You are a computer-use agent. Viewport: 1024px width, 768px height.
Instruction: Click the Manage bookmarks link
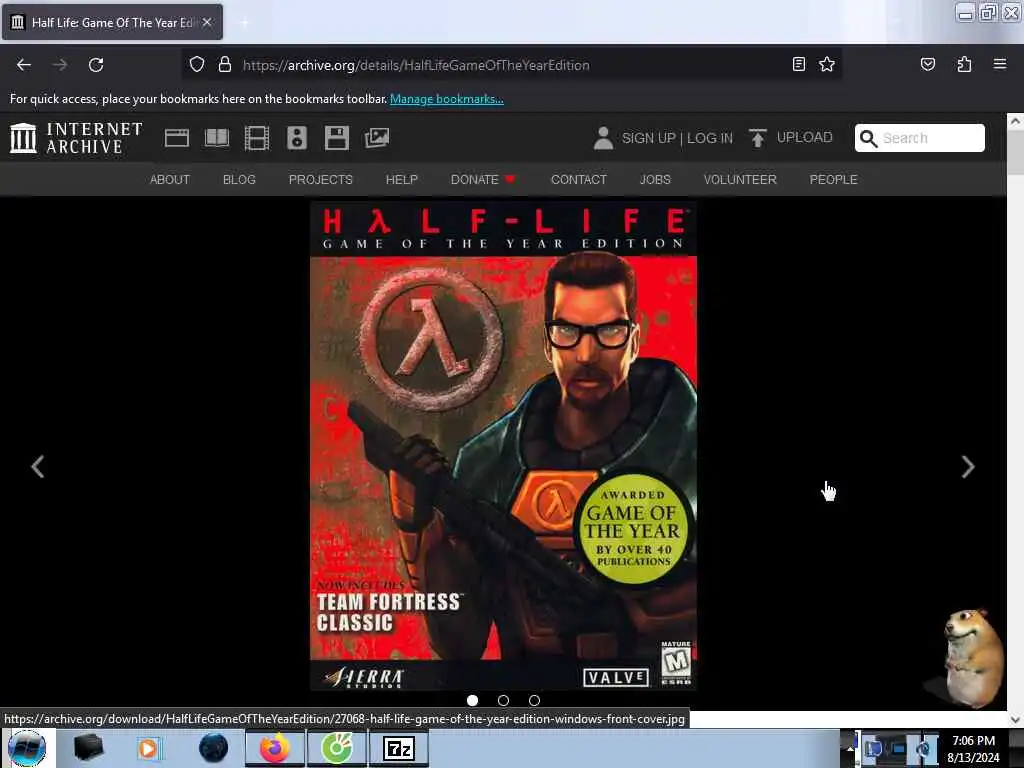[x=447, y=99]
